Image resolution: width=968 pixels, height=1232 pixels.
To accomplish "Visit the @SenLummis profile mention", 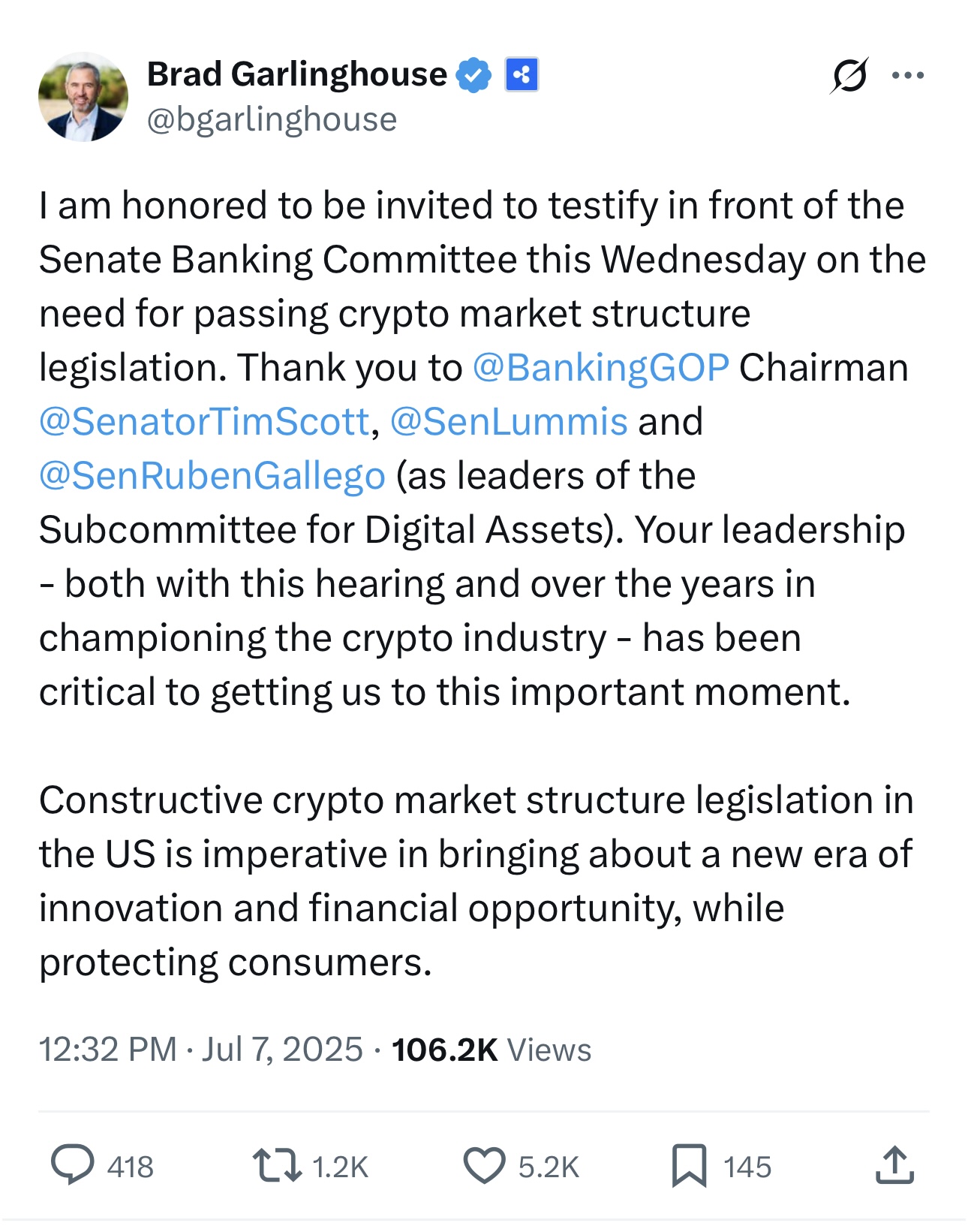I will 509,422.
